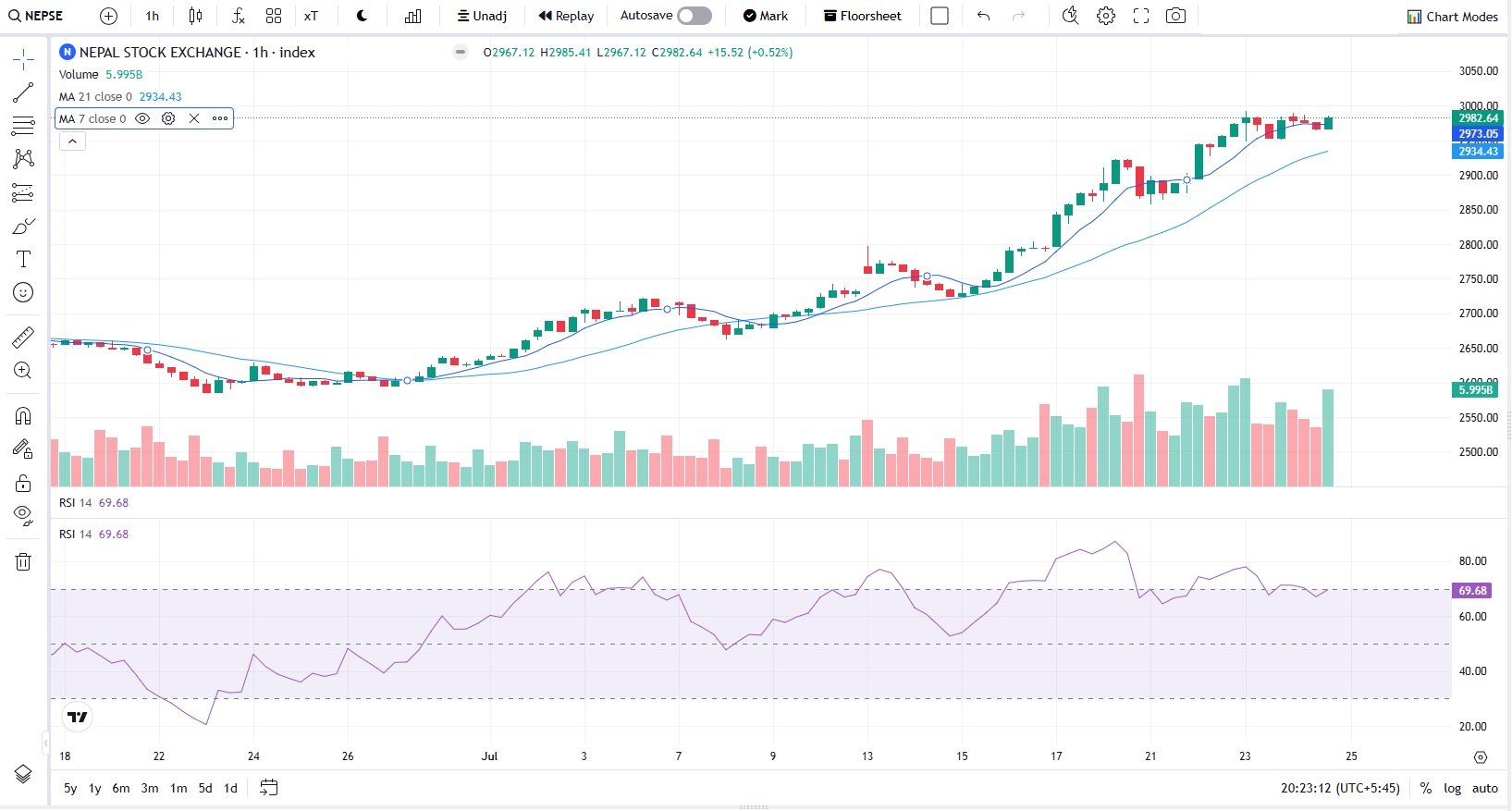The height and width of the screenshot is (811, 1512).
Task: Undo the last chart action
Action: point(983,16)
